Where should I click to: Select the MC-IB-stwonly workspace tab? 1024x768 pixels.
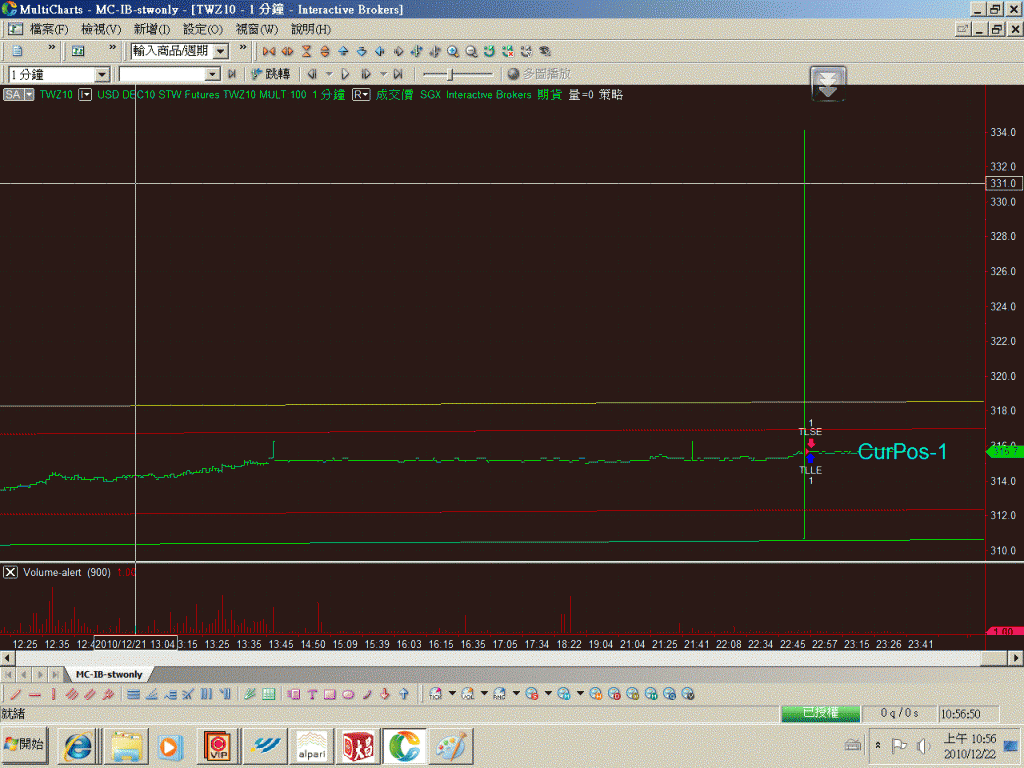point(109,674)
